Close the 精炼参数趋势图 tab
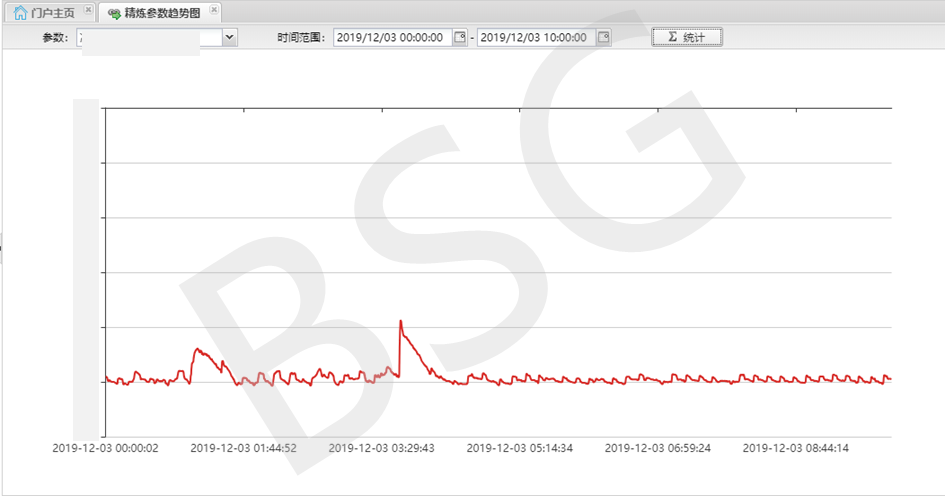Screen dimensions: 945x496 coord(213,10)
